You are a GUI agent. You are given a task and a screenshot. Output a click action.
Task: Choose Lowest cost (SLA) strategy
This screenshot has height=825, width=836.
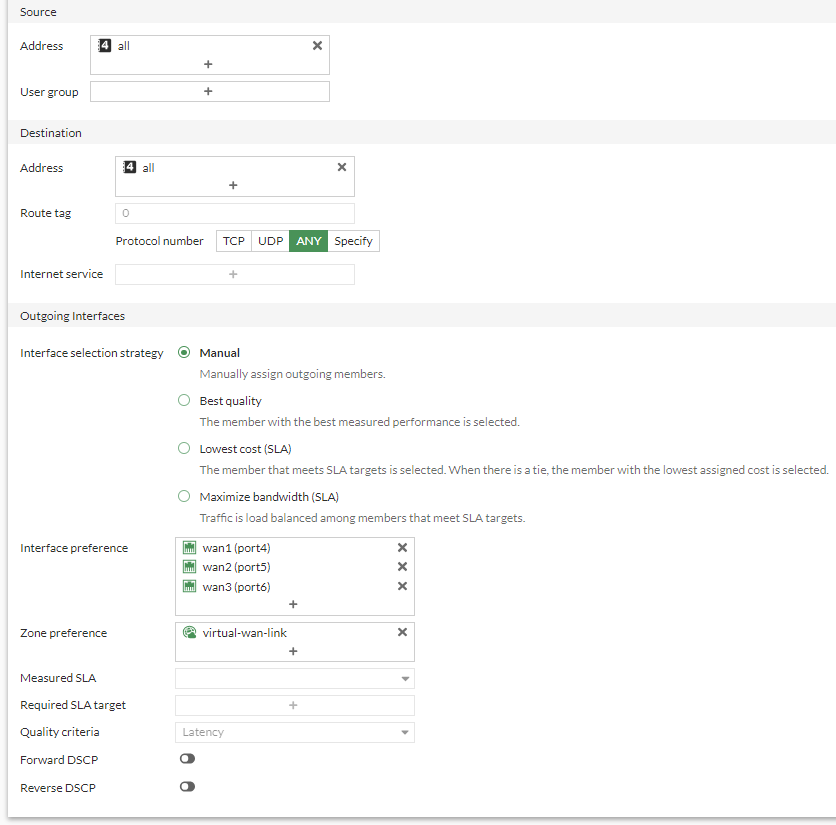pos(183,449)
